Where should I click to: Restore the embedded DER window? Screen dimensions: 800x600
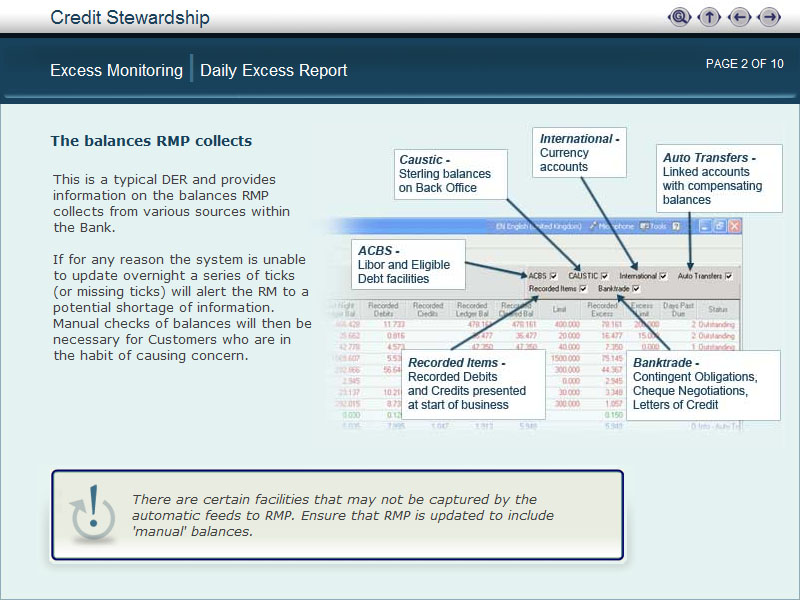[x=719, y=226]
